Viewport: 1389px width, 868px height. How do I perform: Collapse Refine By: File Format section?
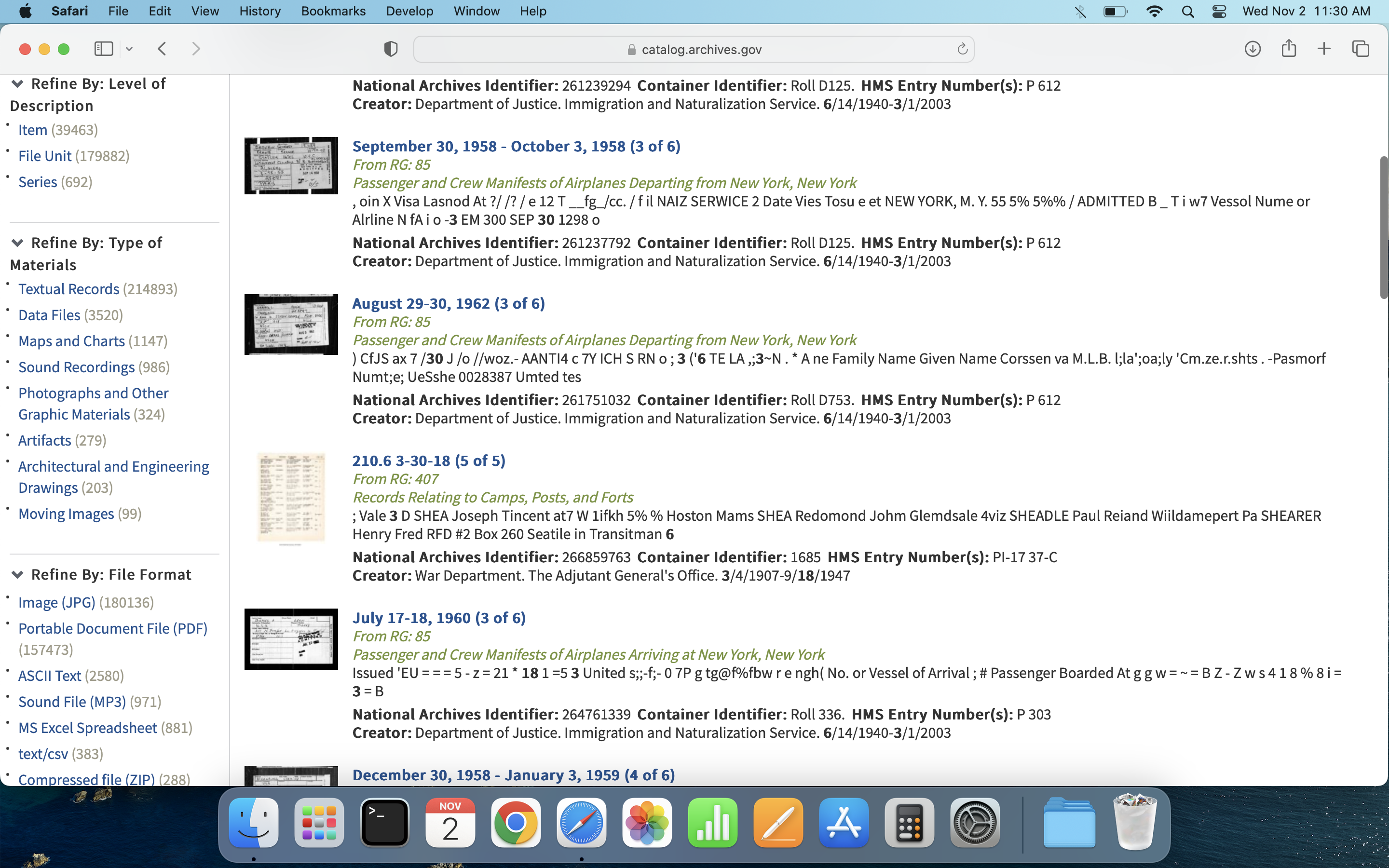point(17,575)
